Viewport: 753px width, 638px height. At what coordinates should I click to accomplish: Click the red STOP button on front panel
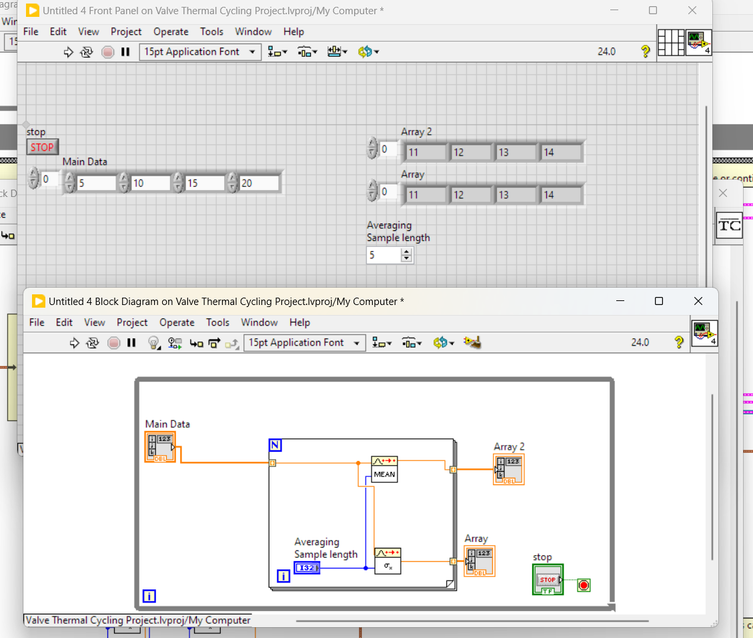tap(42, 147)
